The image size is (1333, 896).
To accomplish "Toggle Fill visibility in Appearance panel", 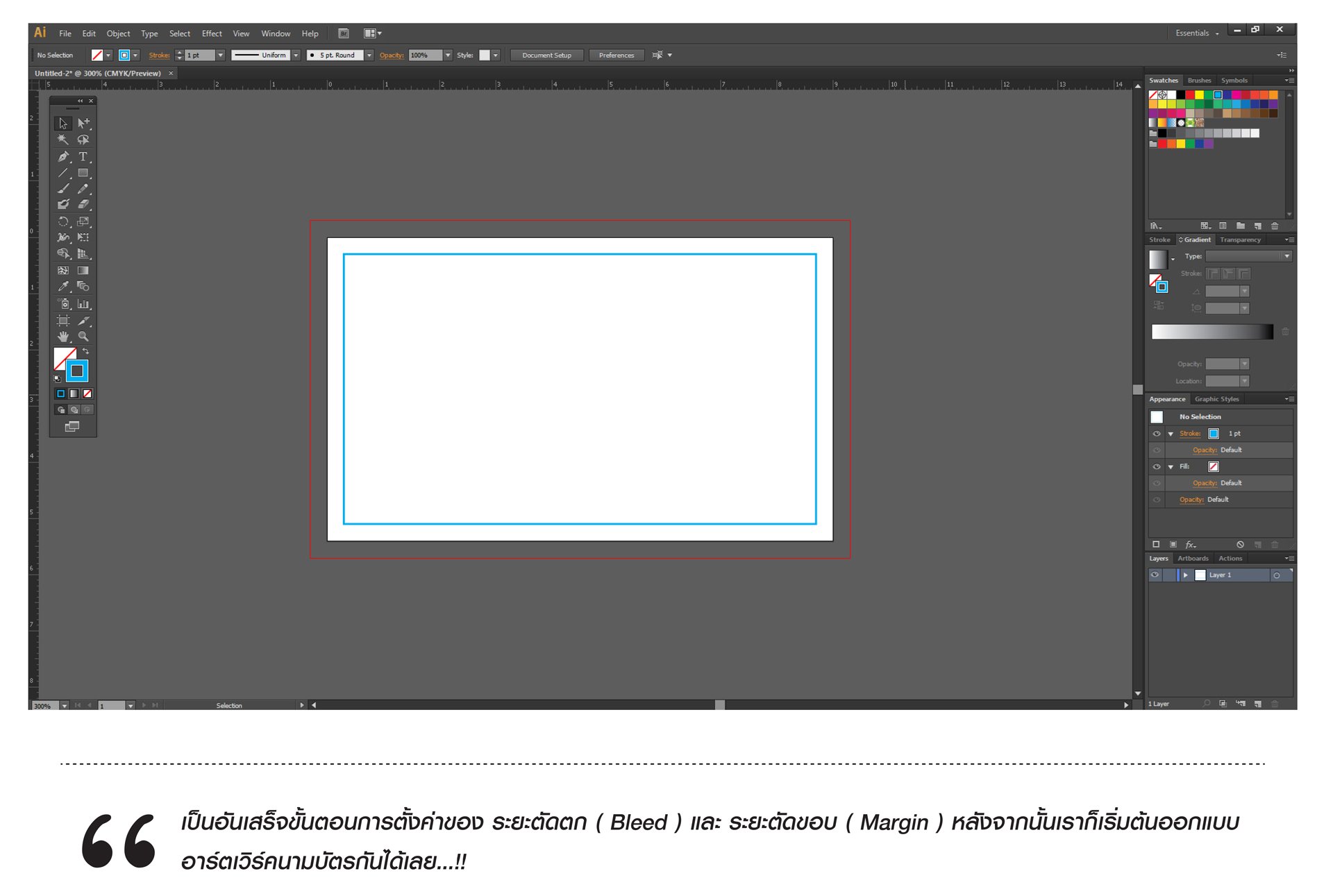I will click(1156, 467).
